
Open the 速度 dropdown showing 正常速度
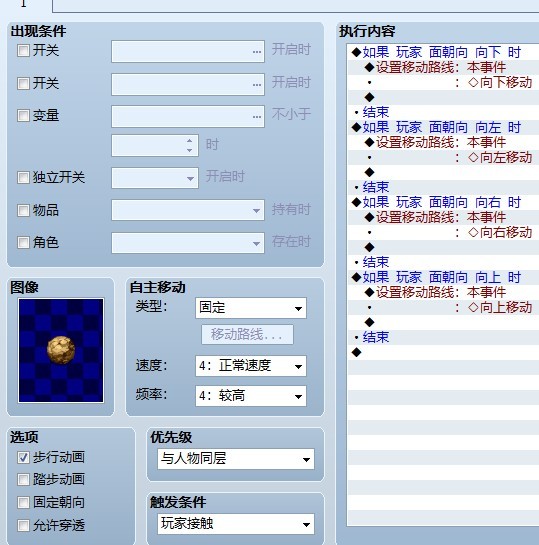pos(251,366)
